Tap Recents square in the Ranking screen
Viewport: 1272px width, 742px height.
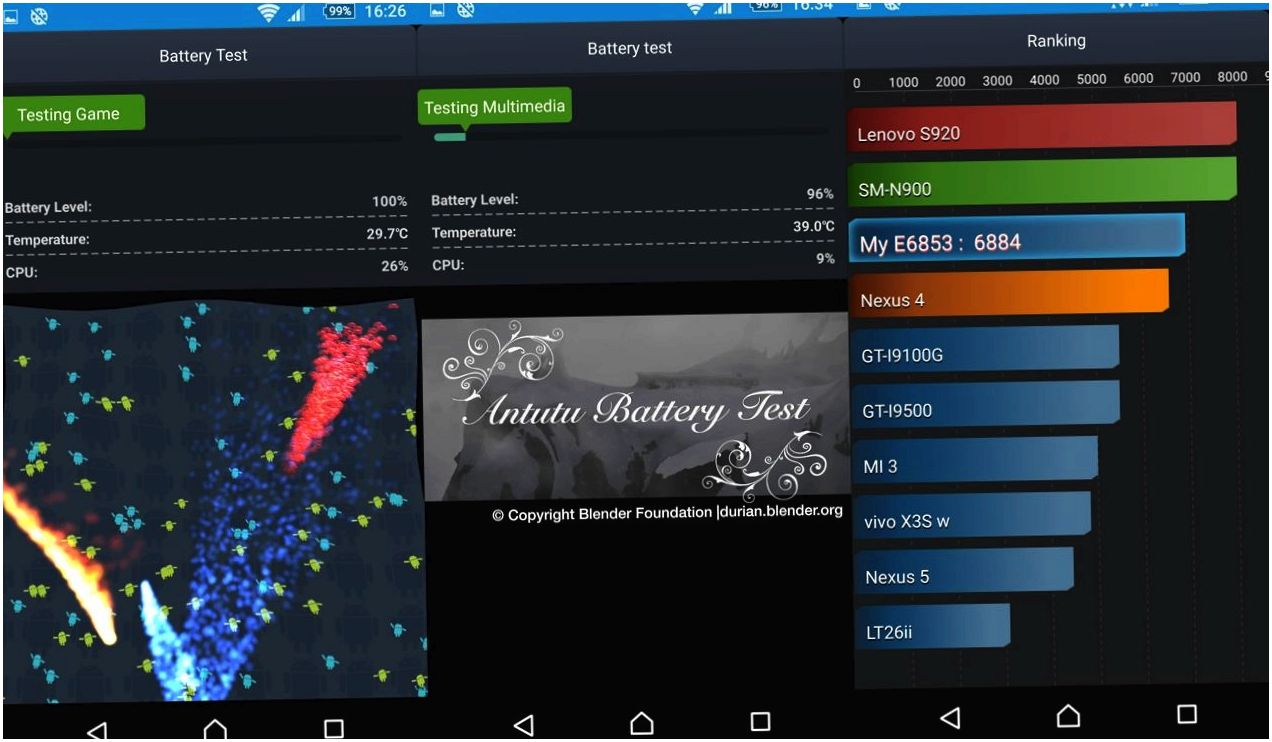(1187, 714)
